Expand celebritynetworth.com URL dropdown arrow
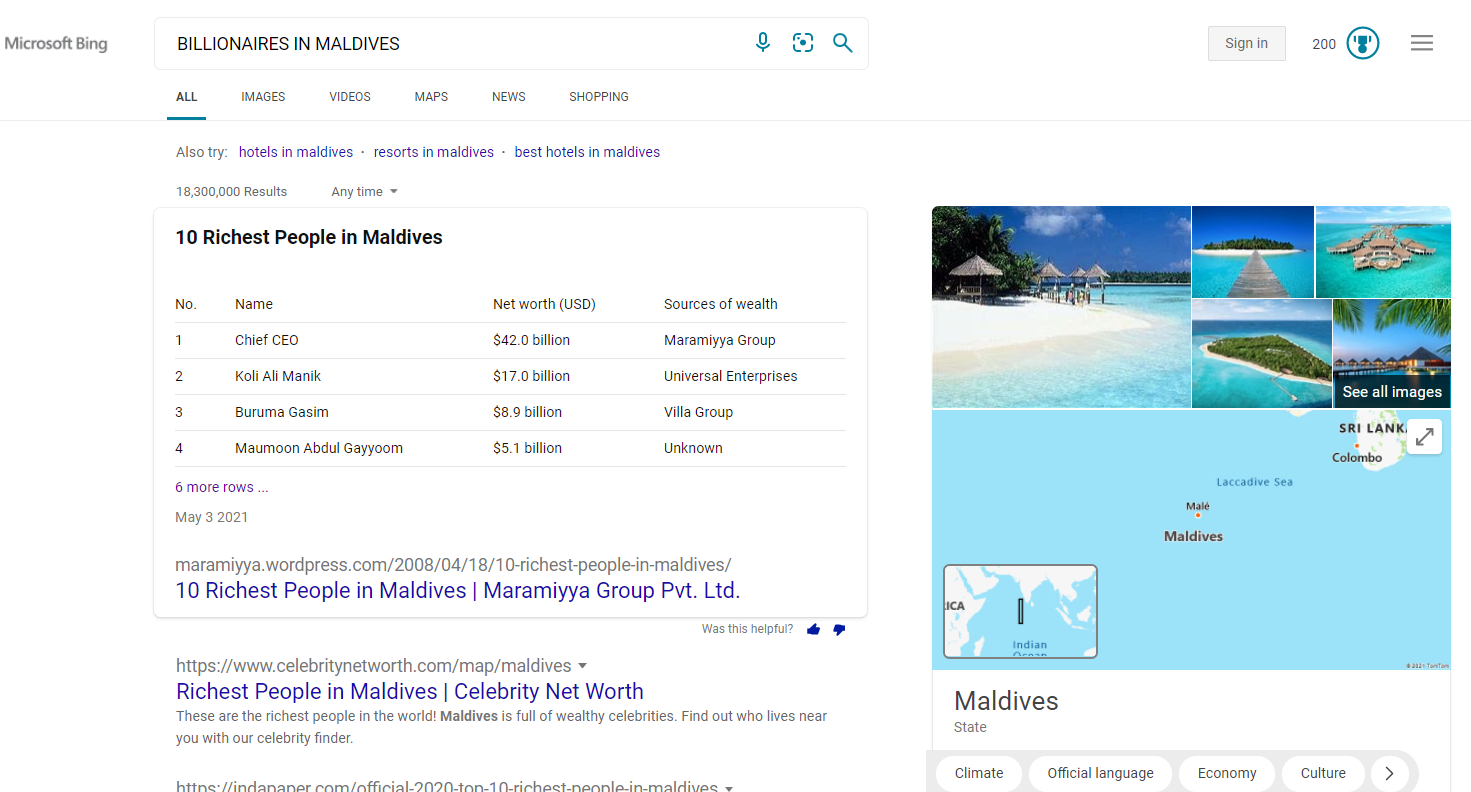 coord(583,666)
